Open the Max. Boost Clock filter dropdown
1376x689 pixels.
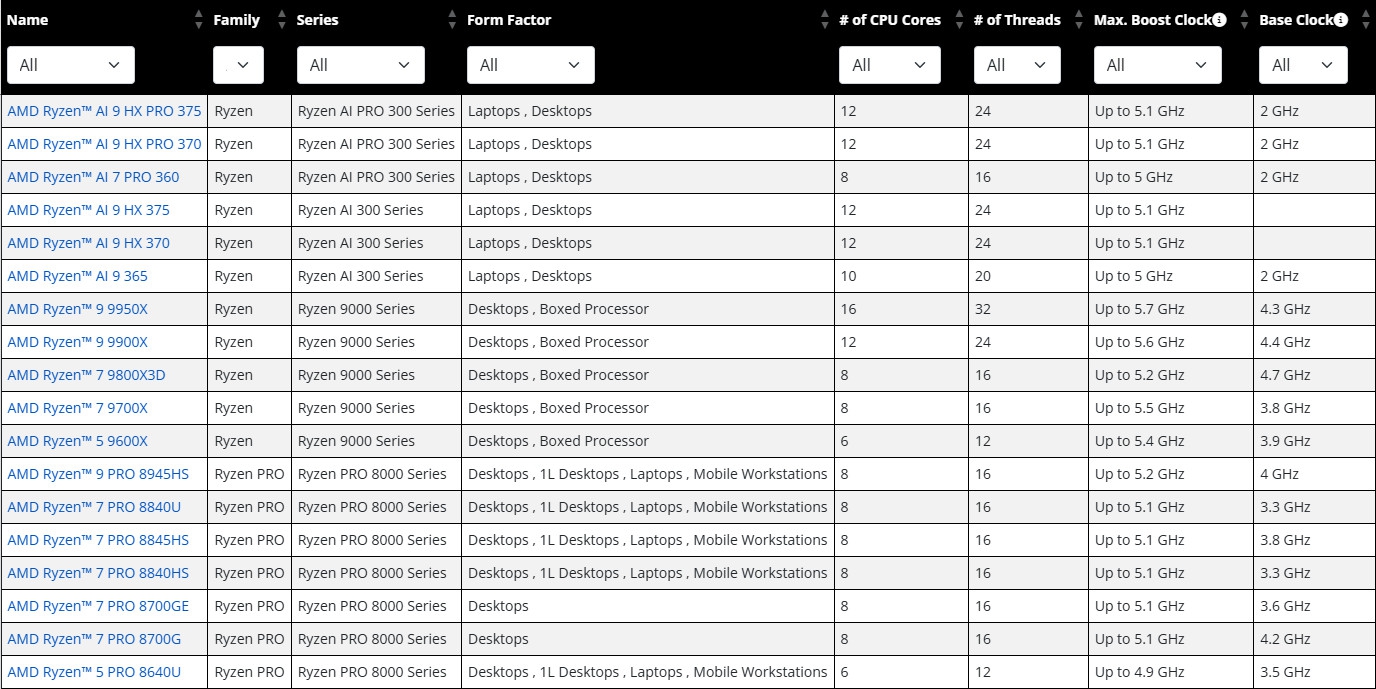pyautogui.click(x=1158, y=65)
